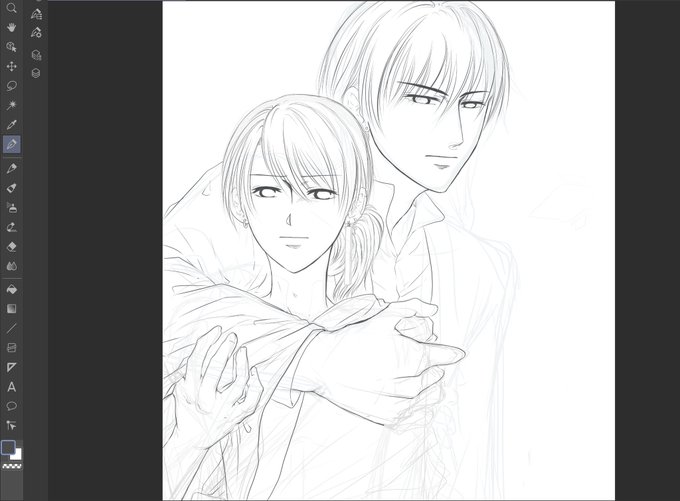Click the drawing canvas with line art
Image resolution: width=680 pixels, height=501 pixels.
(x=389, y=251)
